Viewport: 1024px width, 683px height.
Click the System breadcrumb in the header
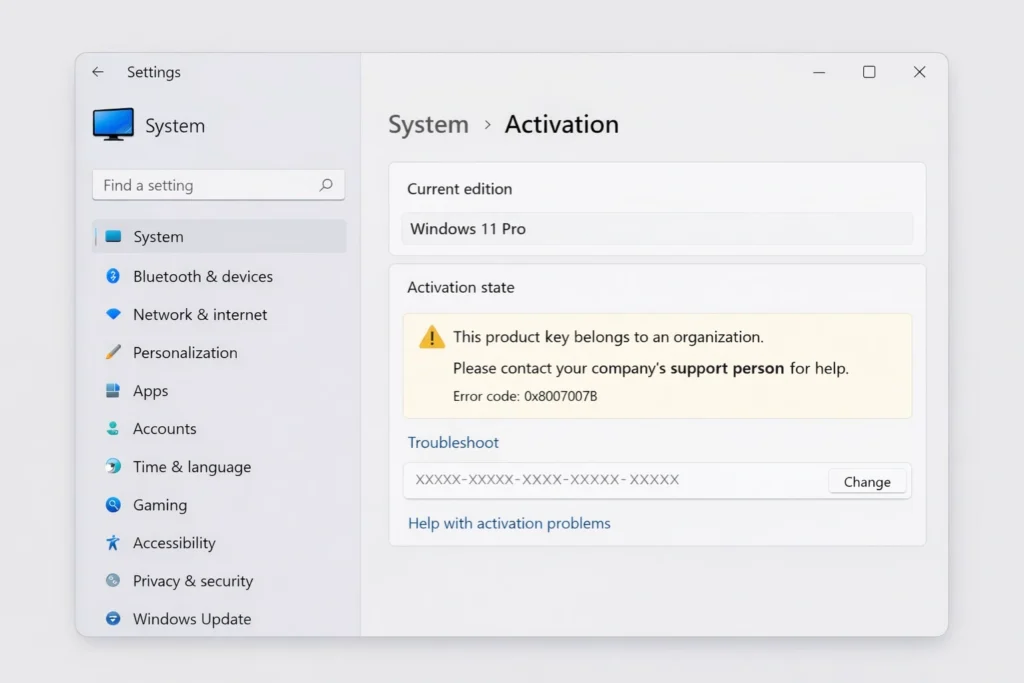point(428,124)
